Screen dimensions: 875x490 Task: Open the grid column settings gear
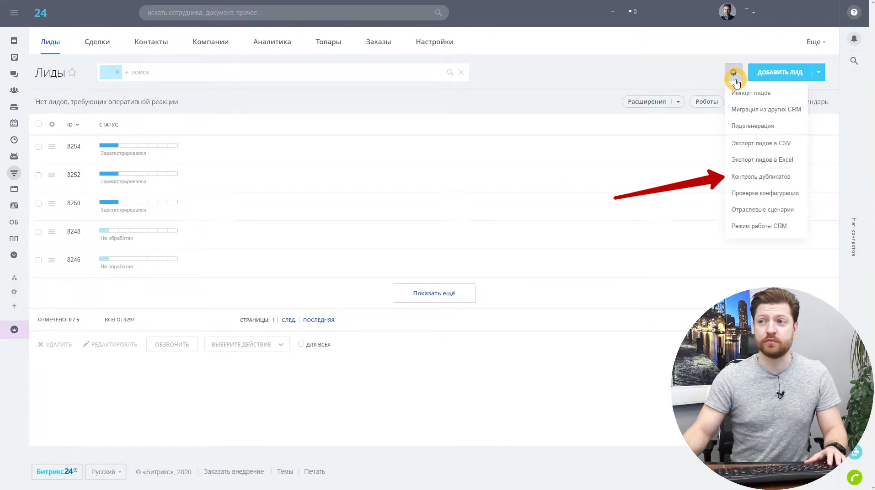[52, 124]
